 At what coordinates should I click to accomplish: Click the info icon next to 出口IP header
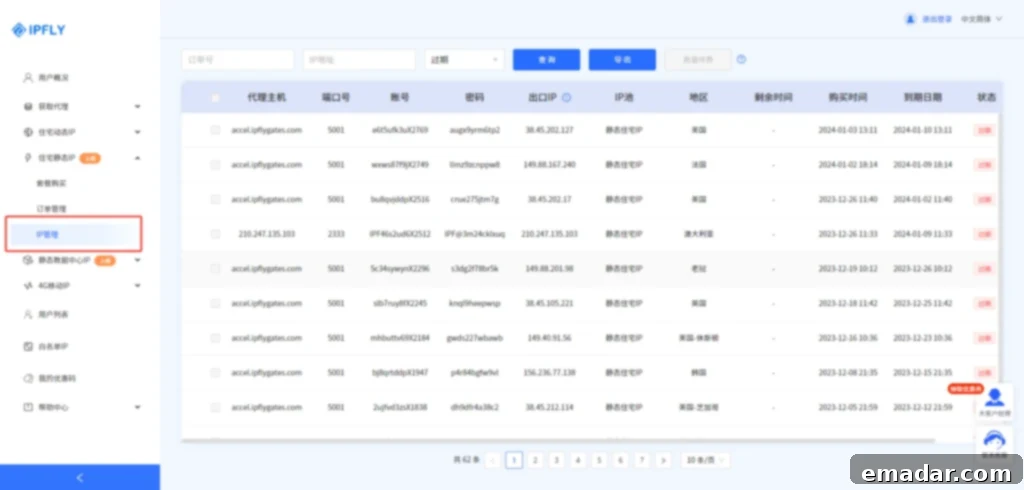[x=566, y=97]
